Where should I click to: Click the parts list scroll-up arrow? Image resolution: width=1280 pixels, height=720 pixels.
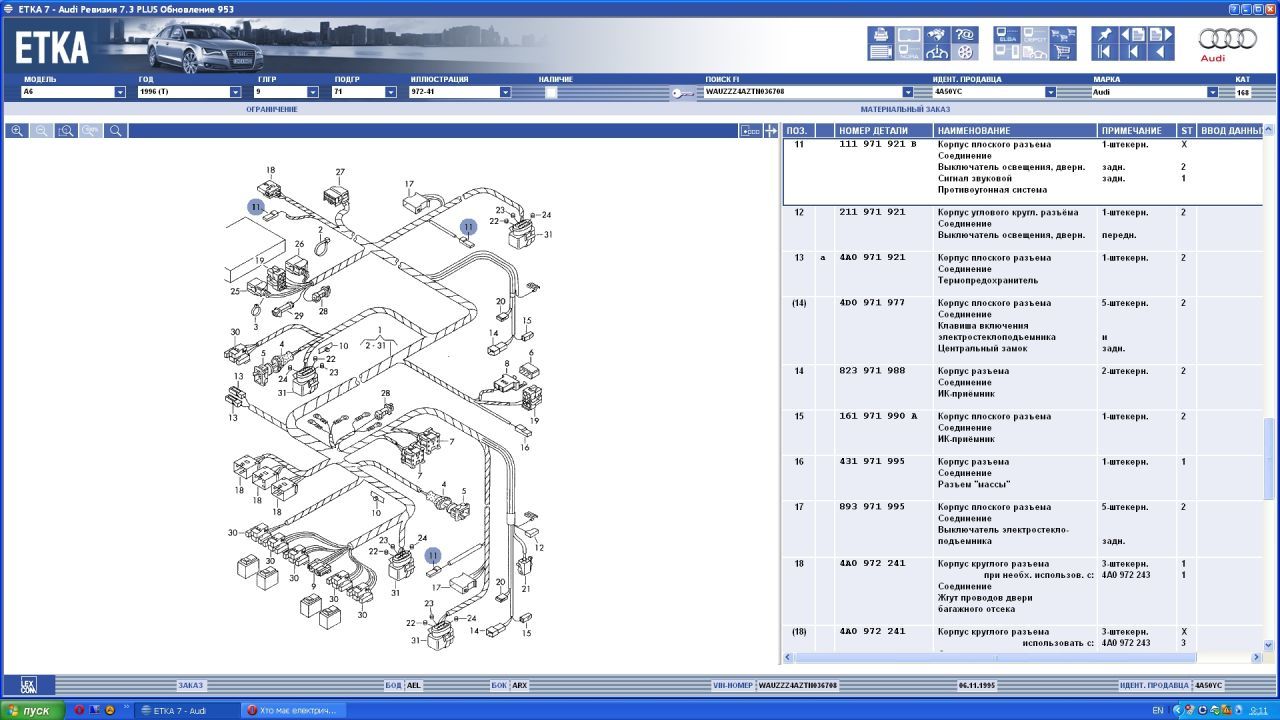tap(1270, 131)
